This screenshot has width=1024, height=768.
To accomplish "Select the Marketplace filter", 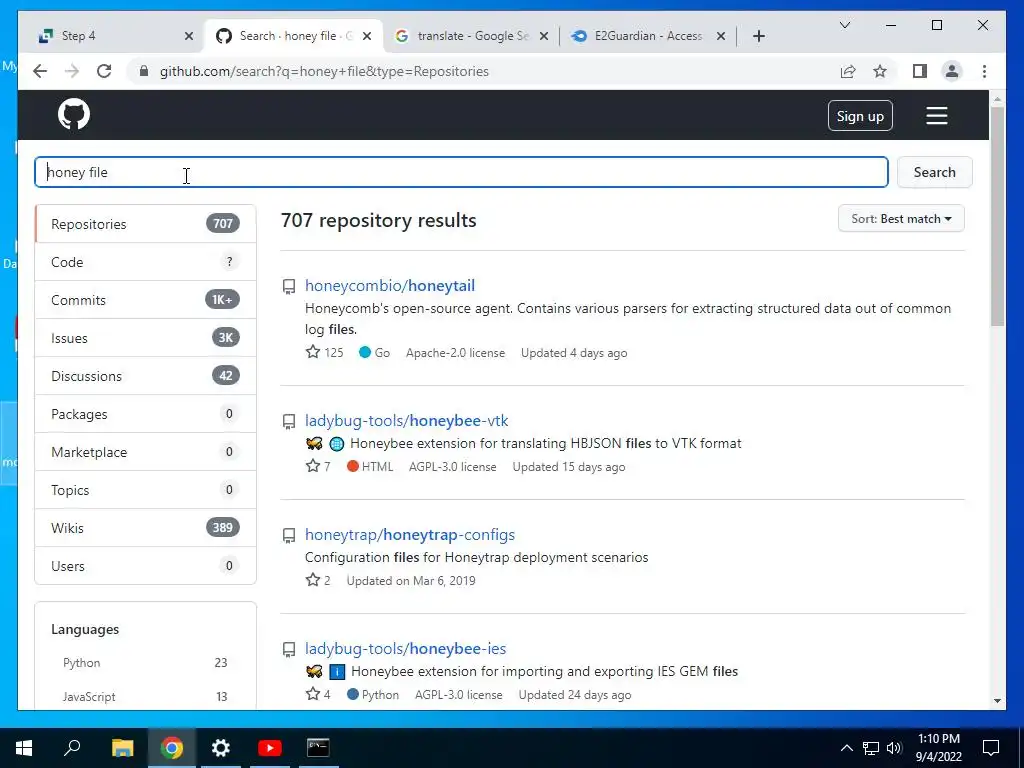I will (x=145, y=452).
